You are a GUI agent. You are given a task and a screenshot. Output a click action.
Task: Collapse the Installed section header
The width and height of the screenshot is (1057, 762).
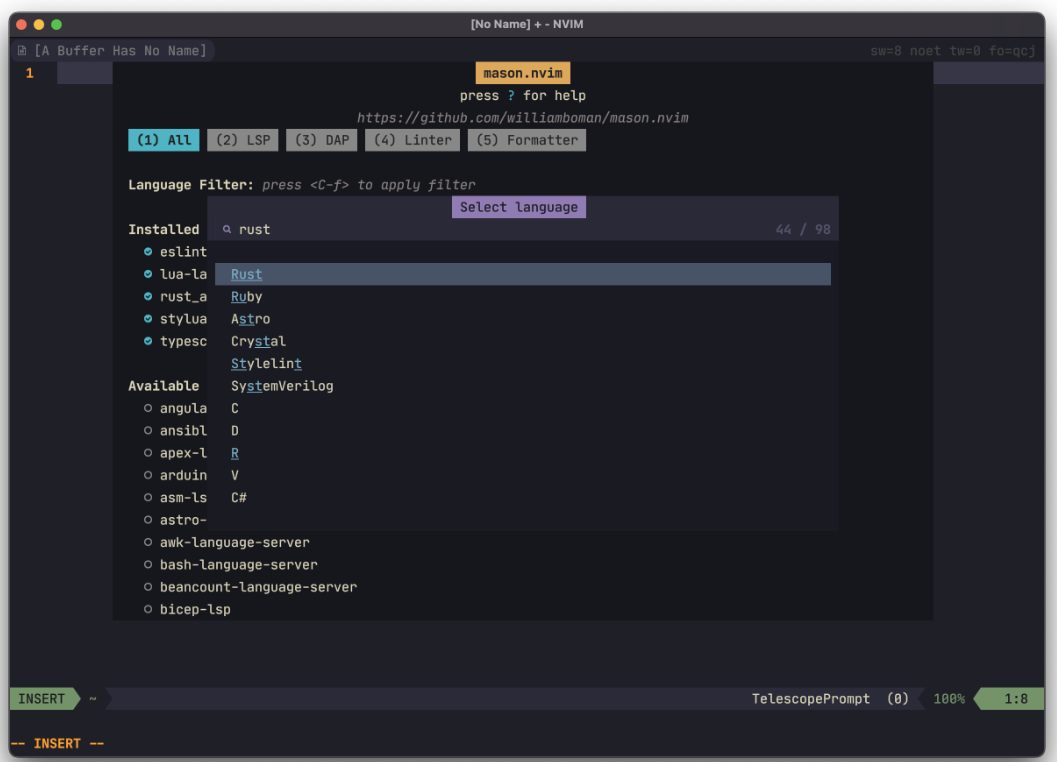point(164,229)
